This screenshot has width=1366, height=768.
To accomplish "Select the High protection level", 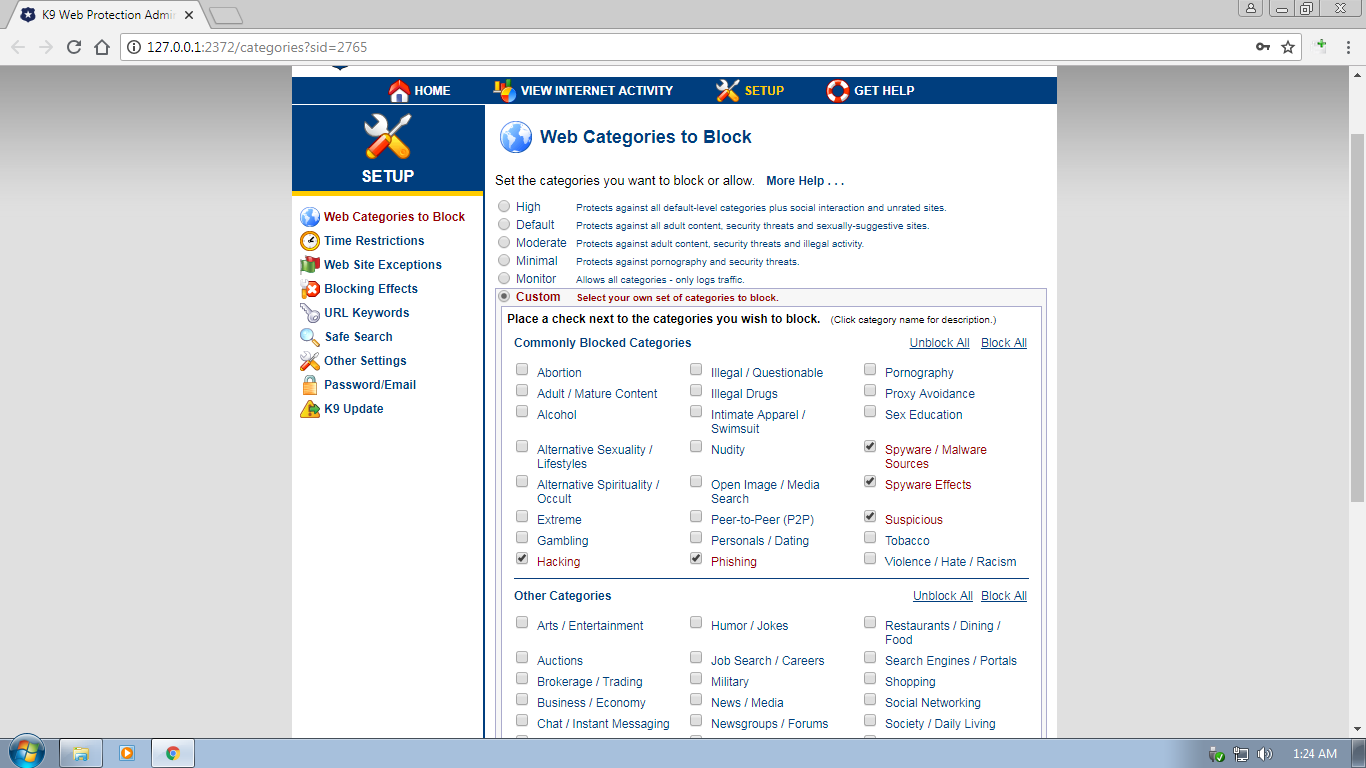I will [x=504, y=206].
